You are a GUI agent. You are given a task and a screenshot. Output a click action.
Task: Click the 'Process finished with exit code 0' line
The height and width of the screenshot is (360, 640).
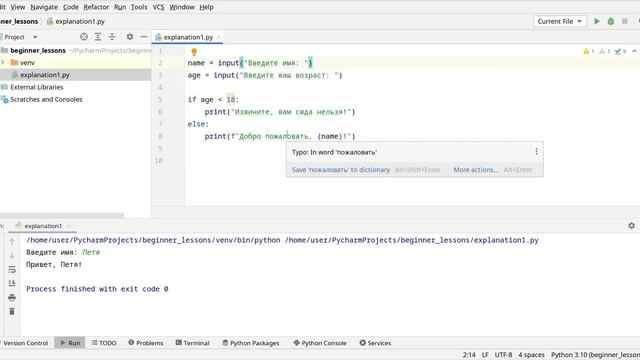pos(97,289)
